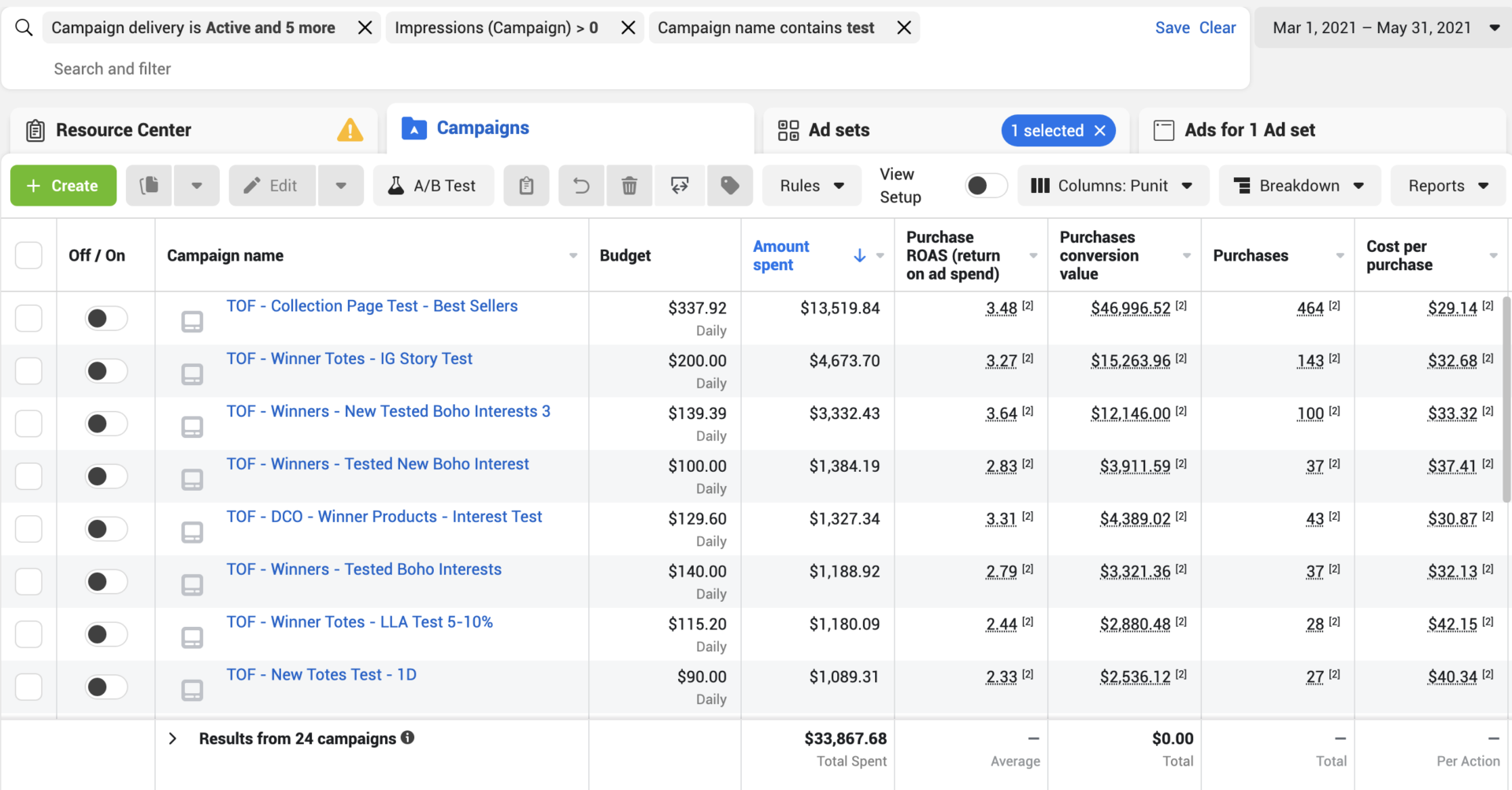
Task: Toggle the Tested New Boho Interest switch
Action: tap(106, 477)
